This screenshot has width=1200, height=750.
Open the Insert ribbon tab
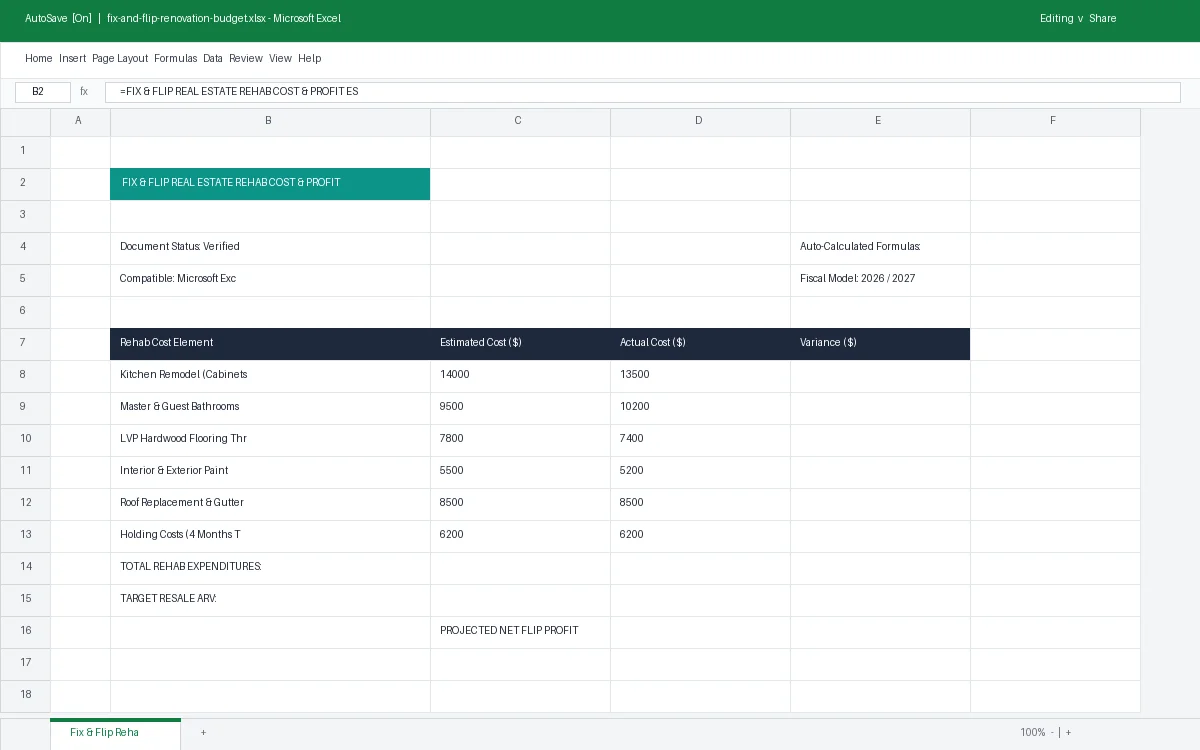click(x=72, y=58)
